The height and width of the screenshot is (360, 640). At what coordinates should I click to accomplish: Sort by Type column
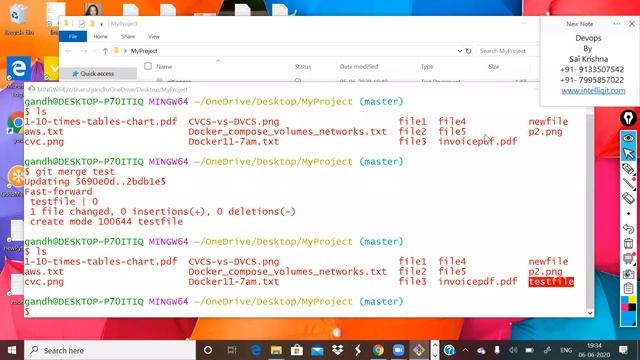point(427,67)
